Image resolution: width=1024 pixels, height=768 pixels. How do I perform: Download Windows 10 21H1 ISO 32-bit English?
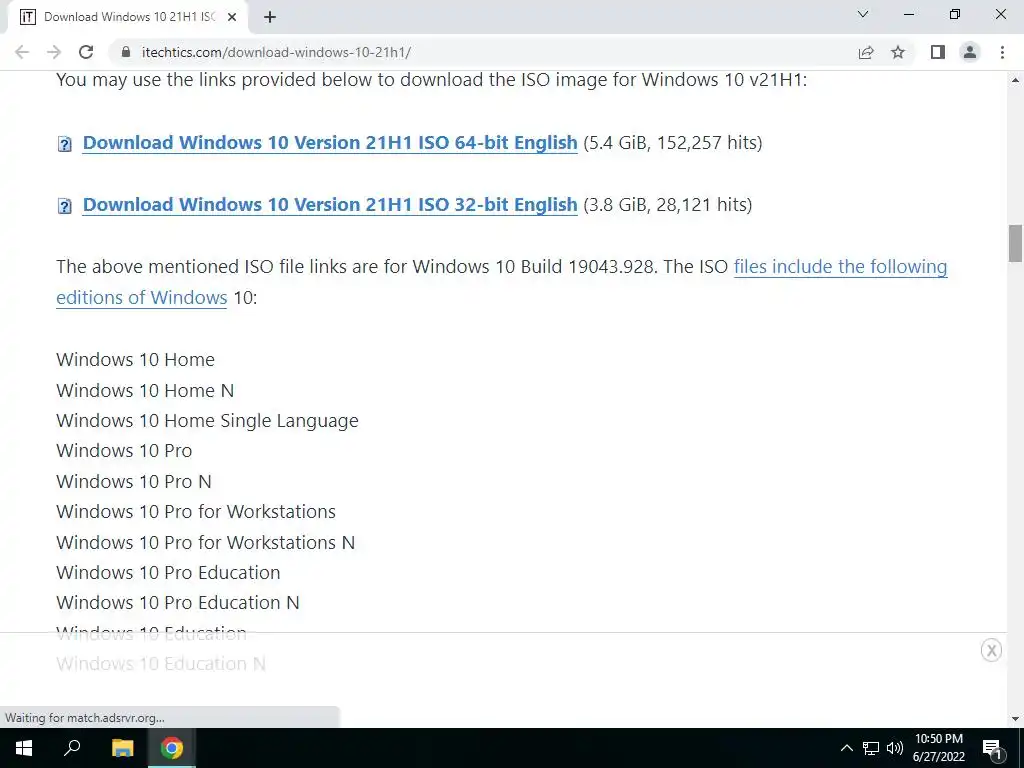pyautogui.click(x=330, y=205)
